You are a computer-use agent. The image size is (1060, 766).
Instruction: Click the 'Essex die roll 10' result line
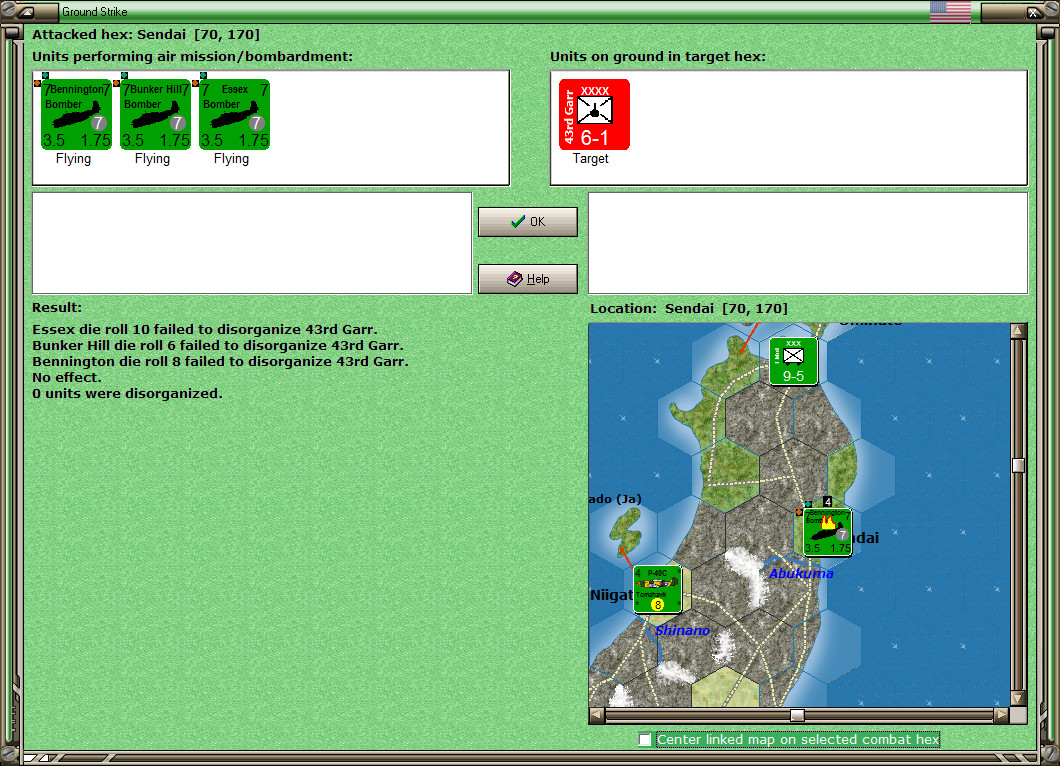[205, 329]
